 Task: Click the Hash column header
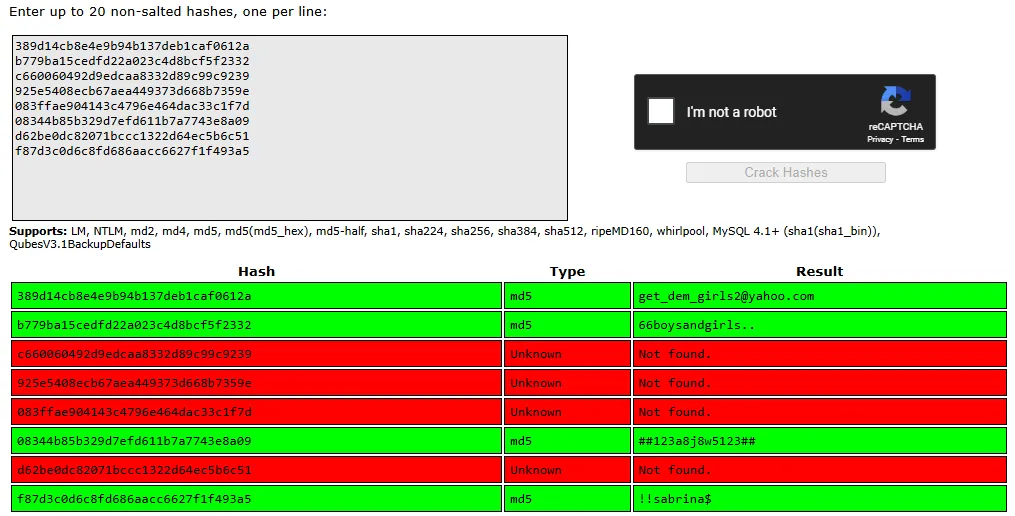tap(256, 271)
